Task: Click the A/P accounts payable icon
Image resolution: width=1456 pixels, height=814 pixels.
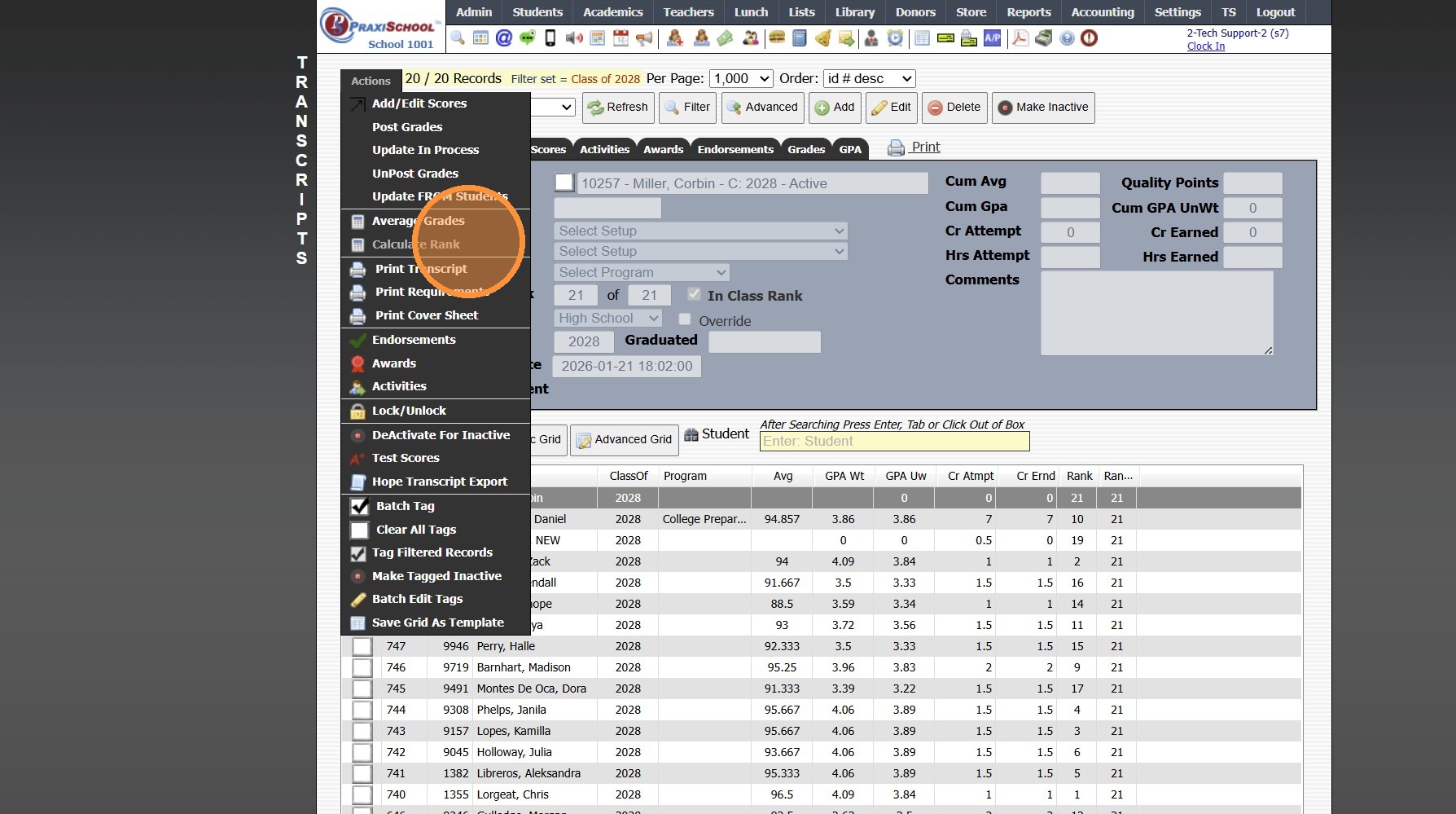Action: 992,38
